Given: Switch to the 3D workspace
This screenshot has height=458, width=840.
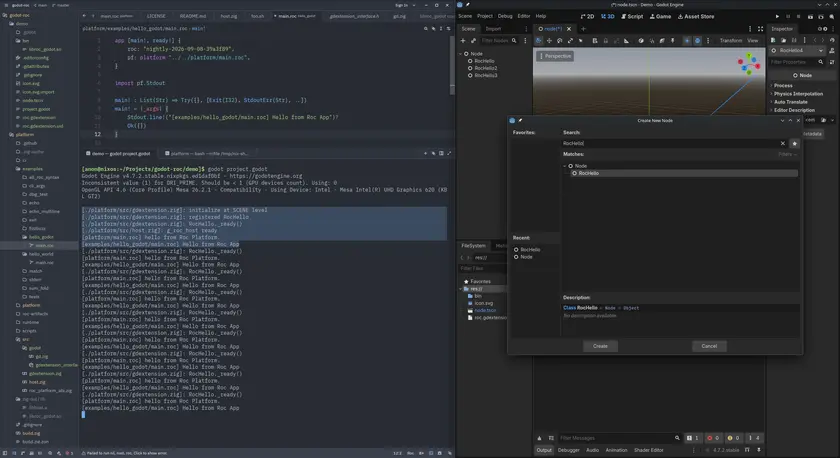Looking at the screenshot, I should click(608, 17).
